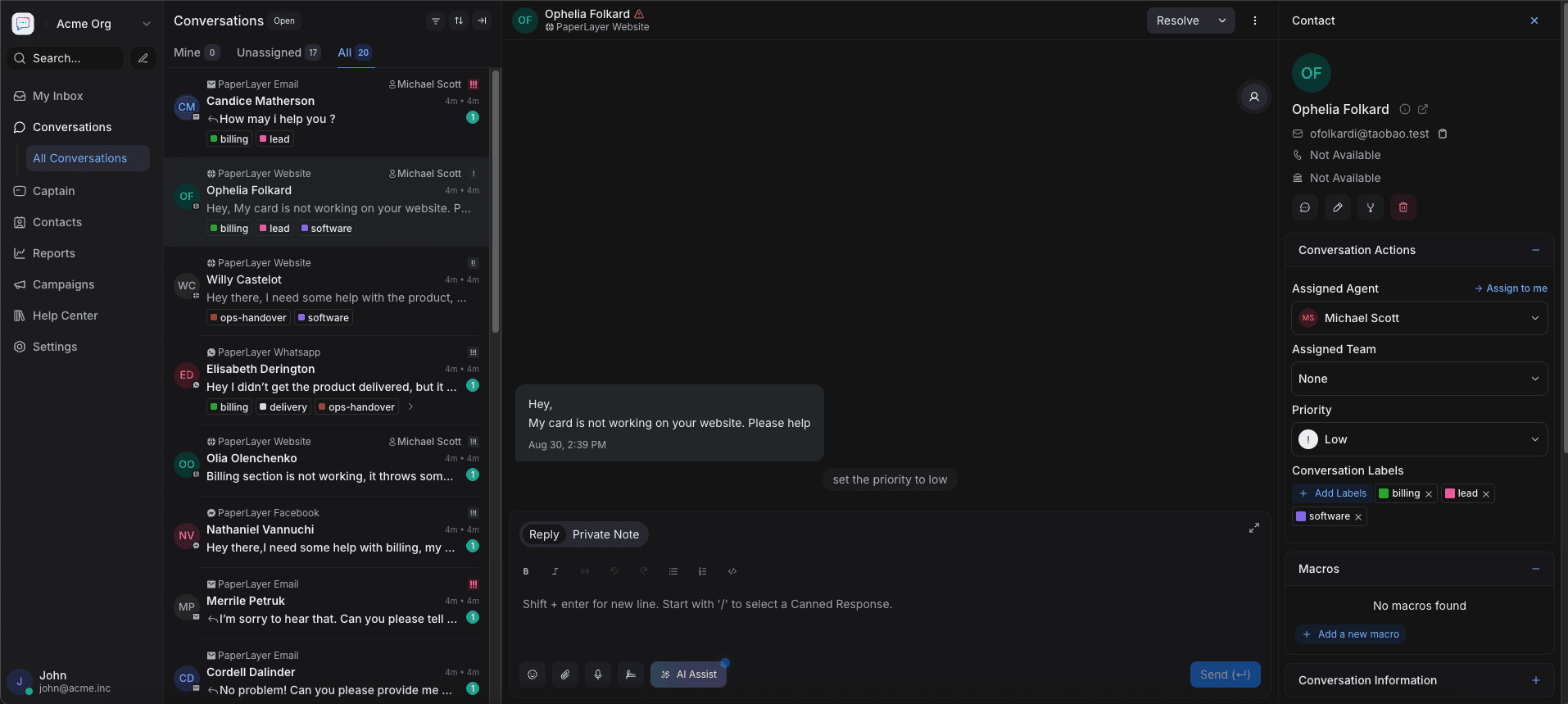Insert a bulleted list in reply
This screenshot has width=1568, height=704.
pyautogui.click(x=673, y=571)
